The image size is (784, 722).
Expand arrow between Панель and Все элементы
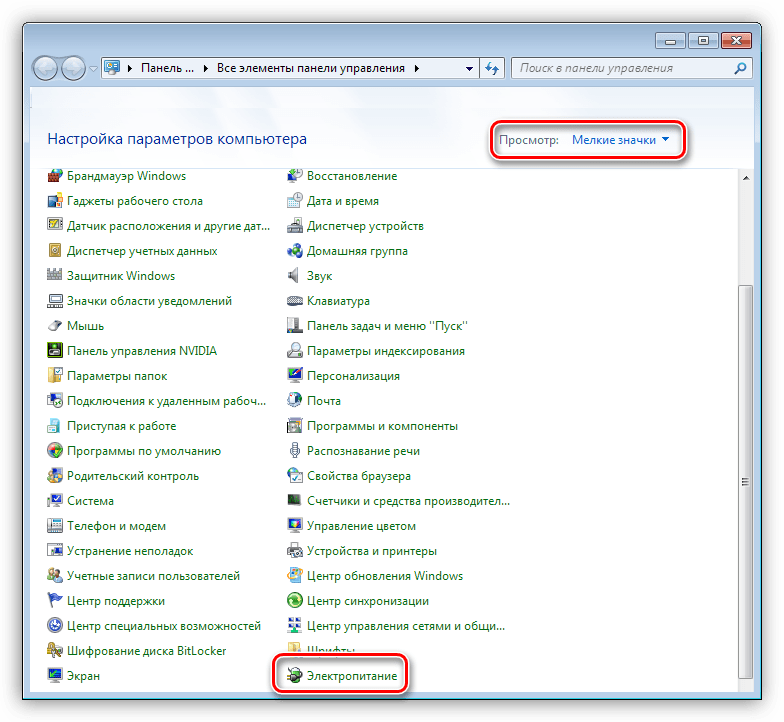(x=206, y=68)
